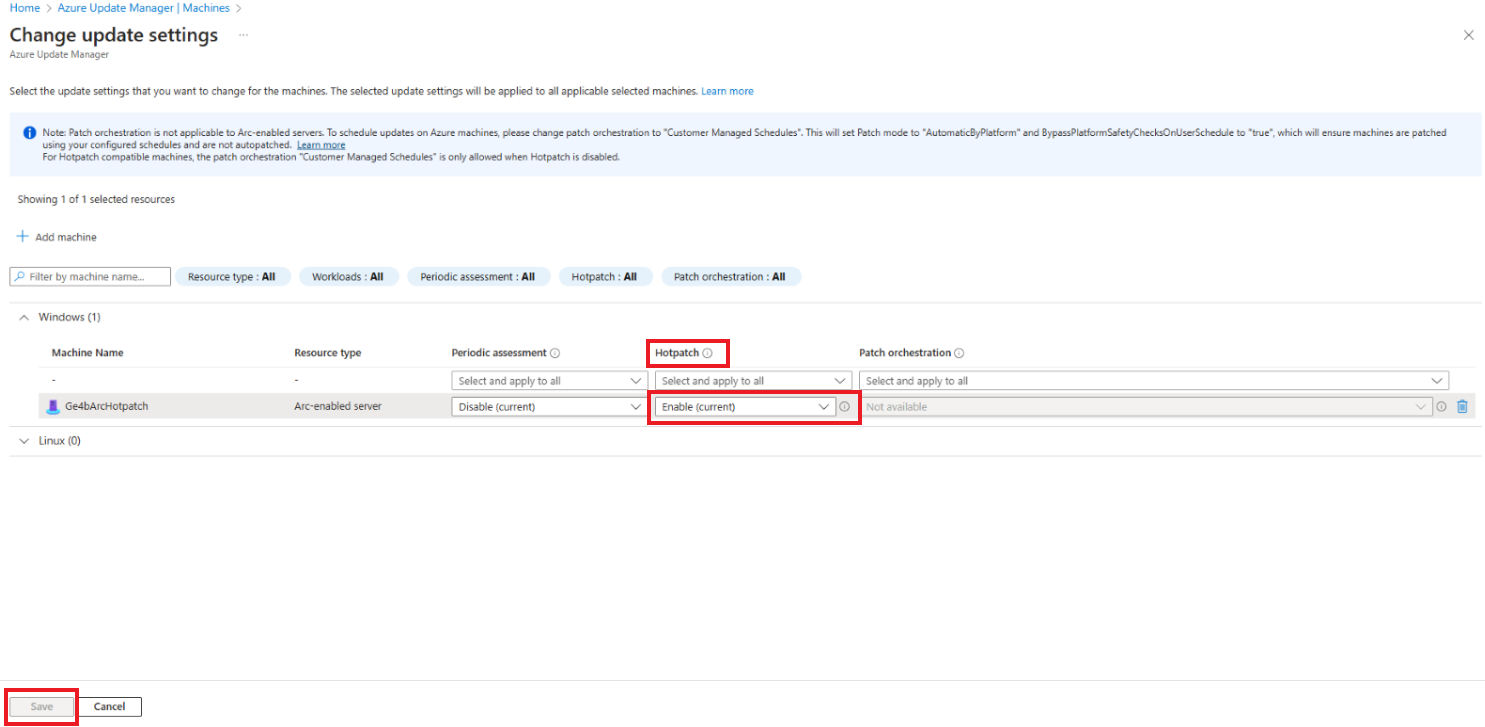Click the Change update settings title
This screenshot has height=727, width=1485.
tap(114, 35)
